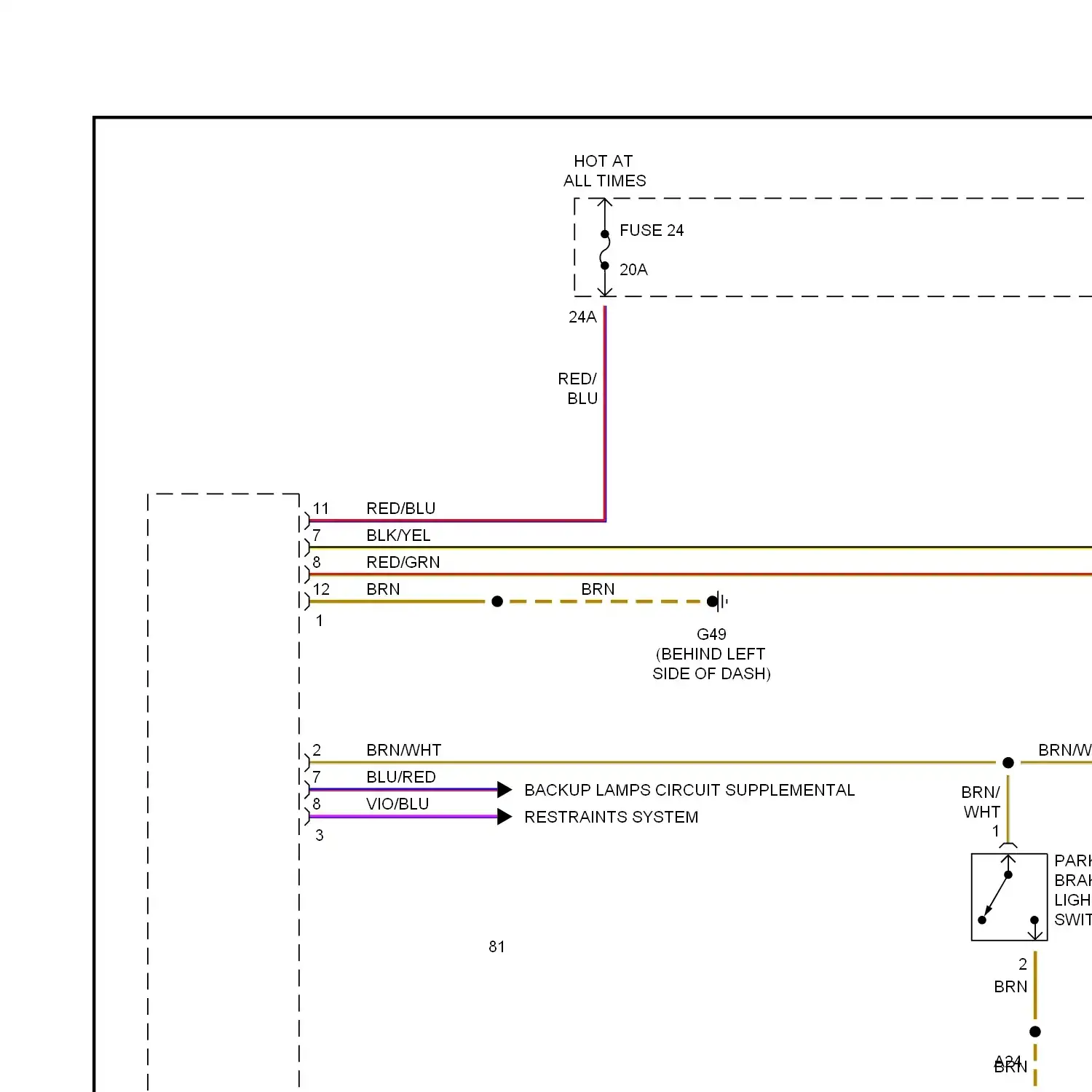
Task: Click the park brake light switch symbol
Action: 1009,897
